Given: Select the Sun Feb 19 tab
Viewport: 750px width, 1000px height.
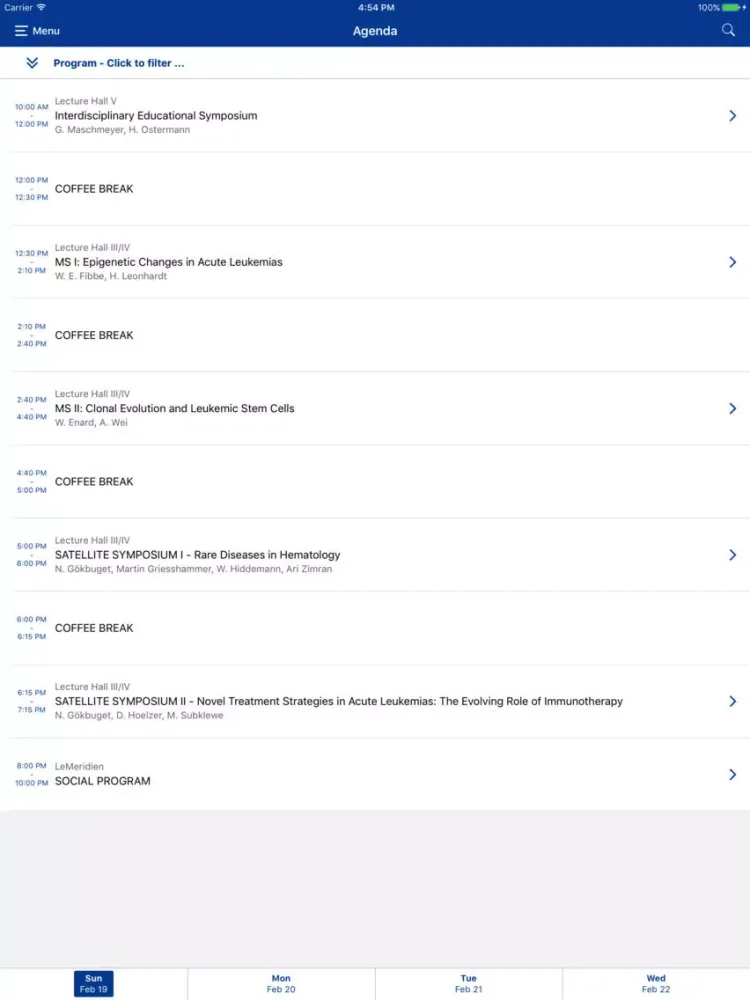Looking at the screenshot, I should 93,984.
